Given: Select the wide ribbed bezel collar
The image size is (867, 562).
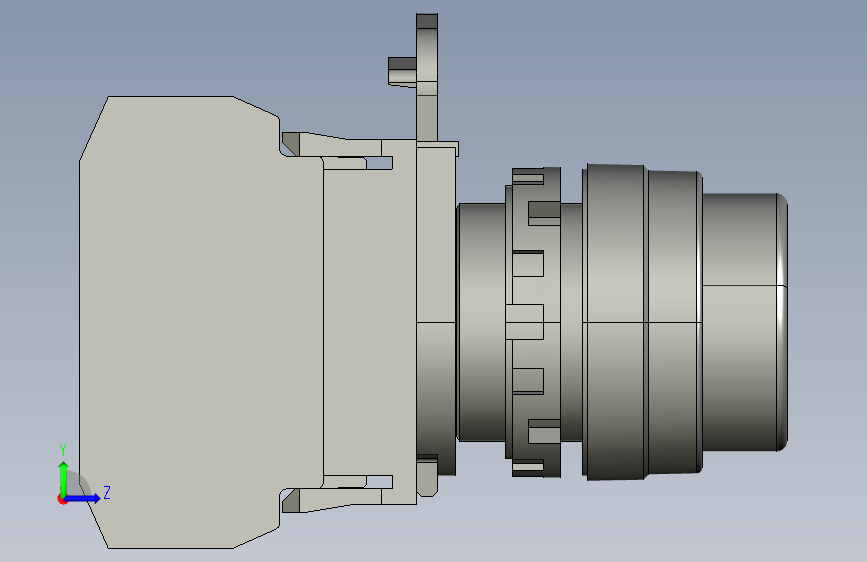Looking at the screenshot, I should 642,322.
